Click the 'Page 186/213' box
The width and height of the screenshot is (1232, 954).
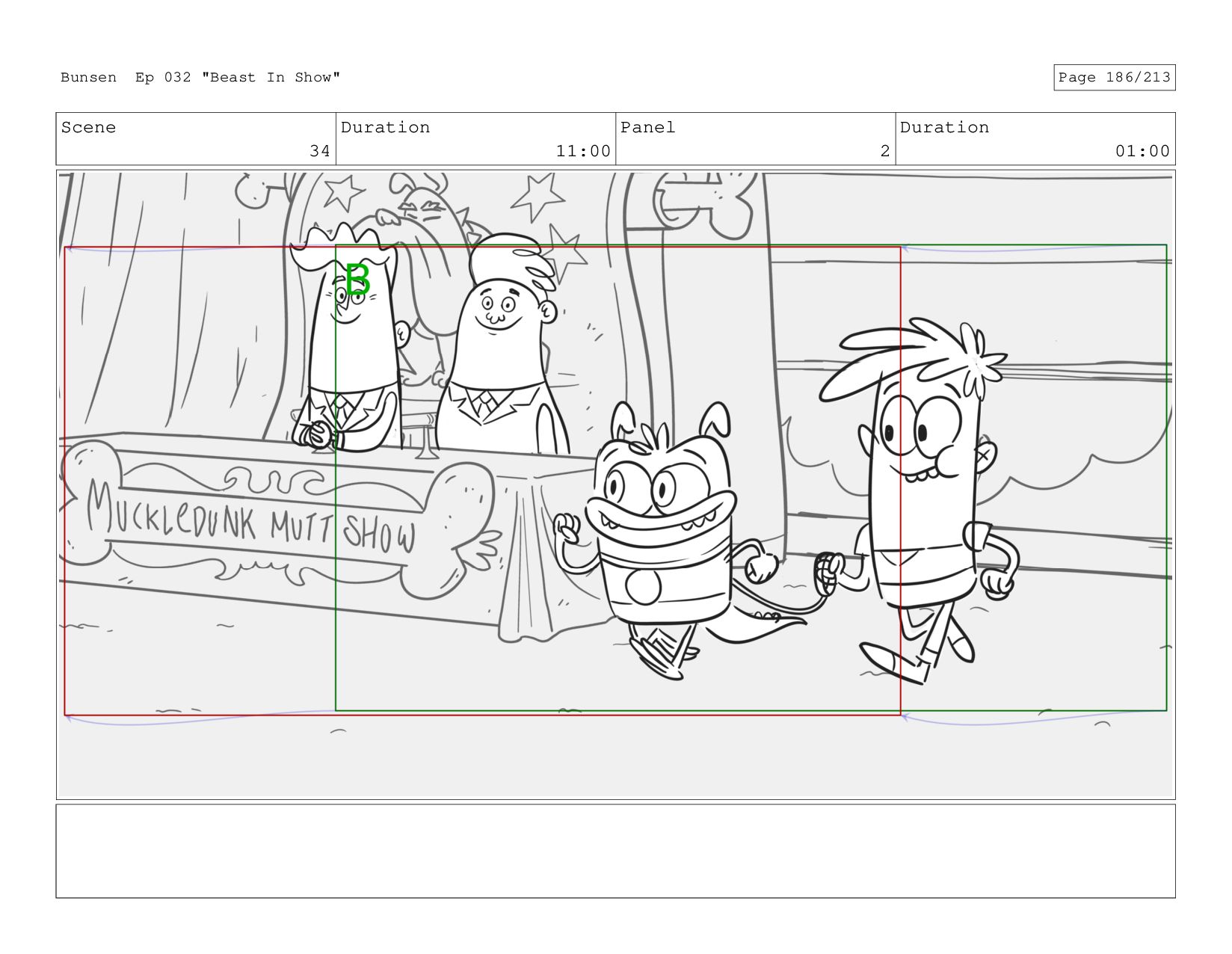pos(1114,78)
